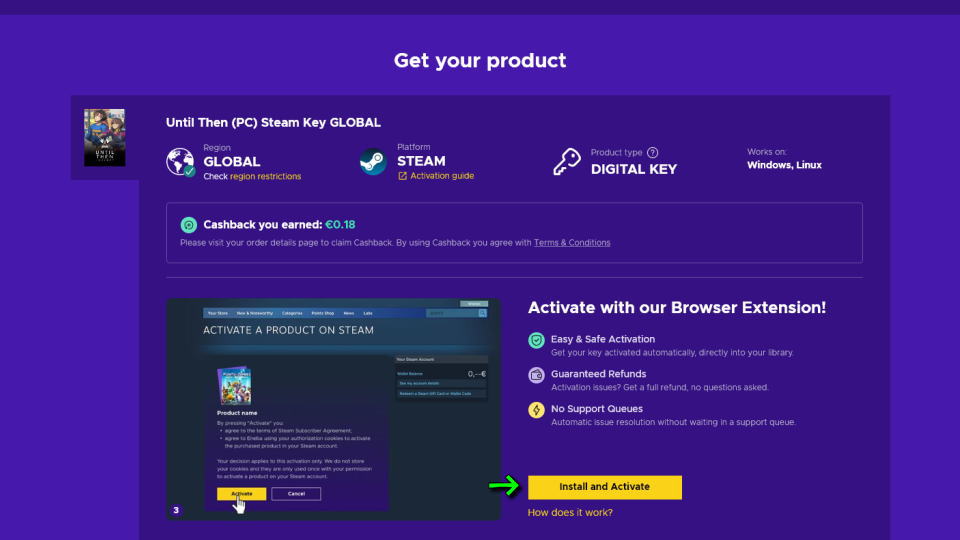This screenshot has width=960, height=540.
Task: Click the Install and Activate button
Action: tap(605, 487)
